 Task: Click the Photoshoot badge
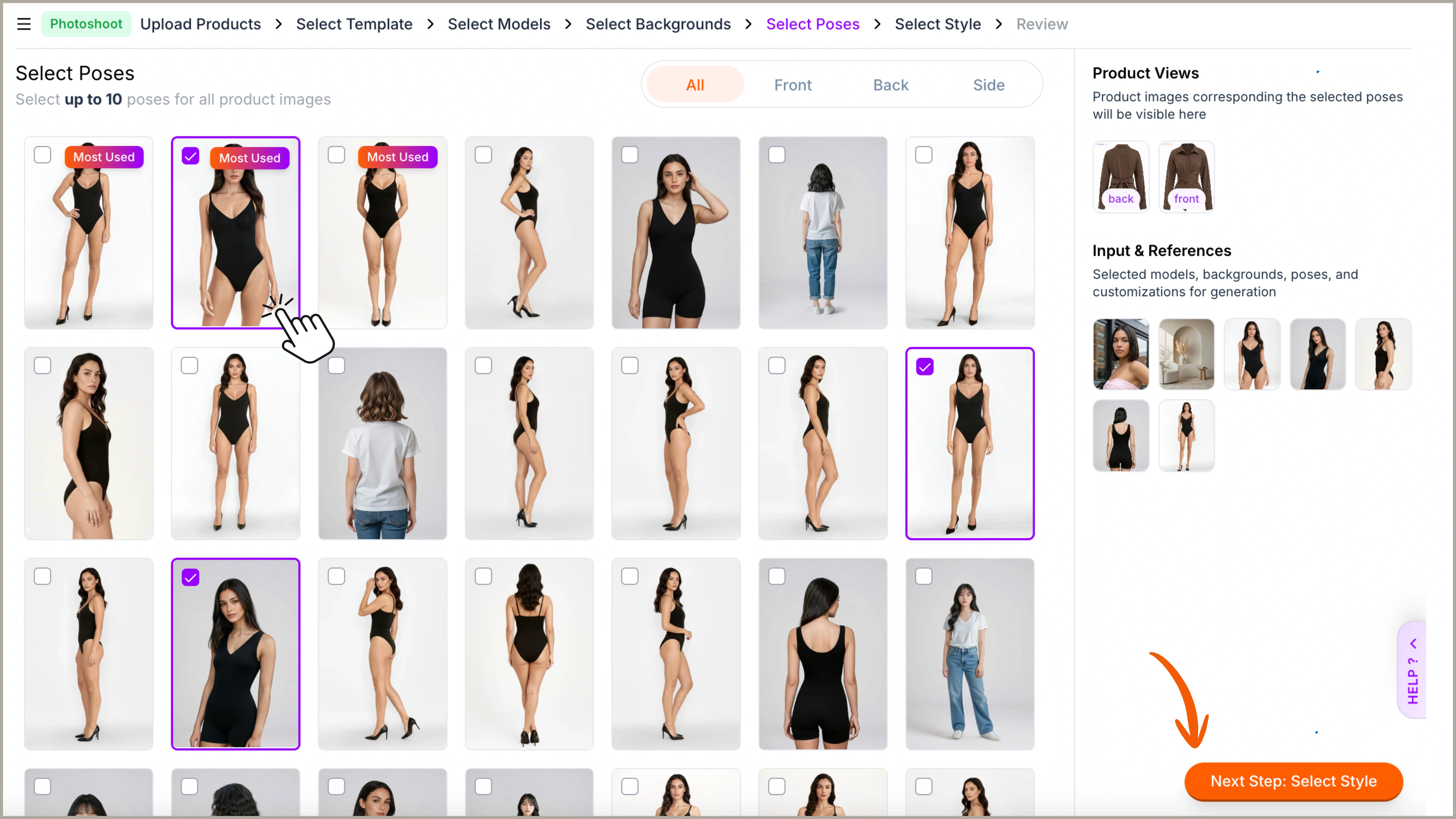pos(86,24)
